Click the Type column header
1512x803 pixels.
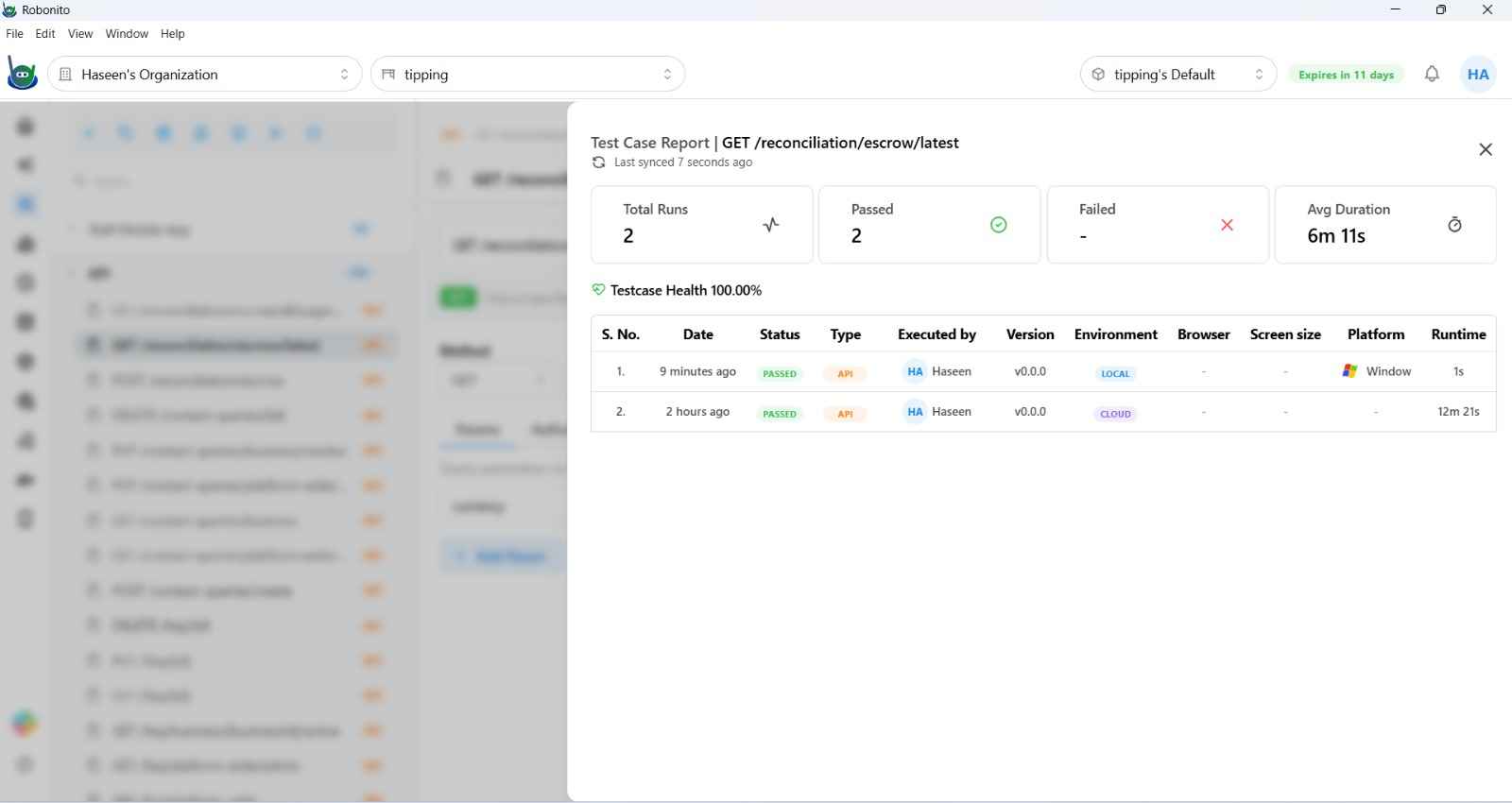pyautogui.click(x=845, y=334)
